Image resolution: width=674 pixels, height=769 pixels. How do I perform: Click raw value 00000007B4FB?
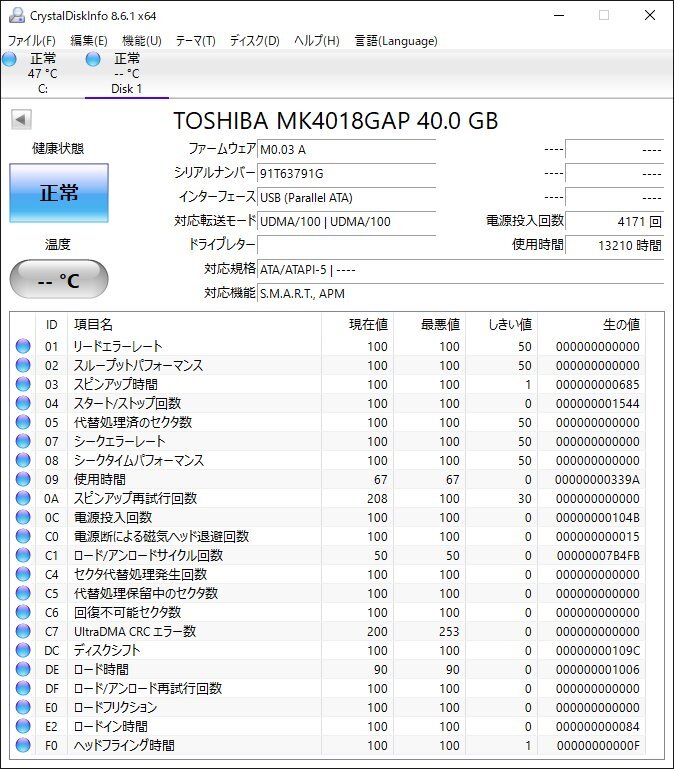pos(598,556)
